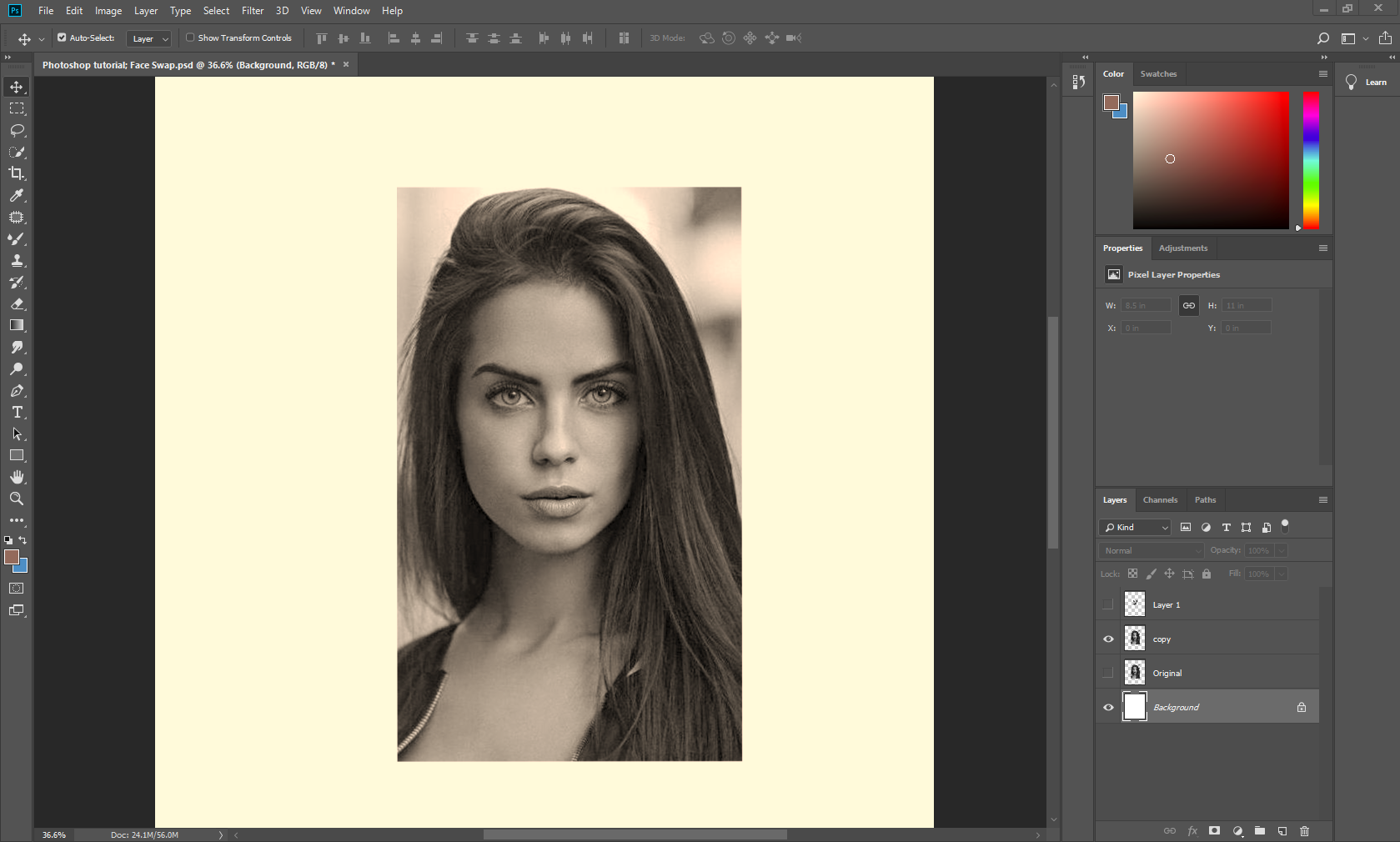
Task: Hide the Background layer
Action: coord(1108,708)
